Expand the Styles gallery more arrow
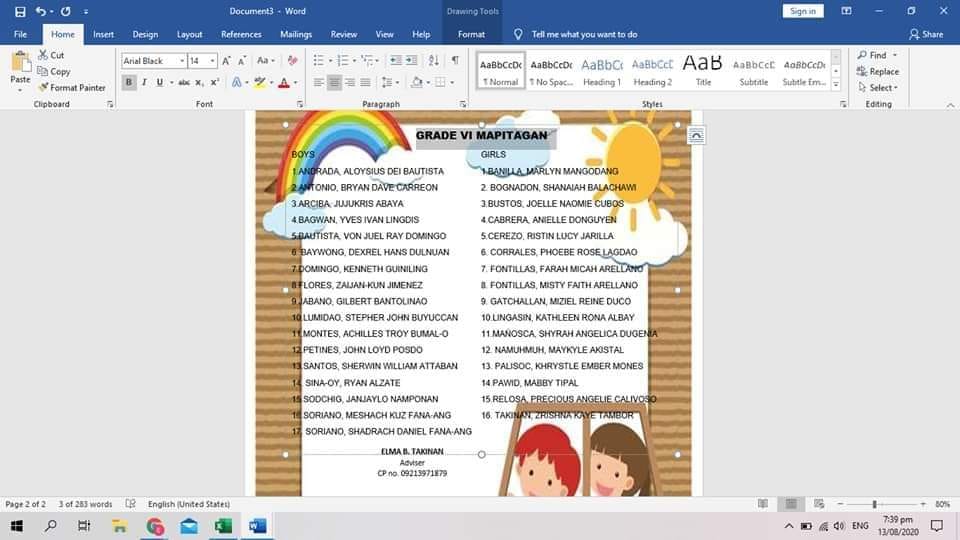The height and width of the screenshot is (540, 960). tap(836, 85)
